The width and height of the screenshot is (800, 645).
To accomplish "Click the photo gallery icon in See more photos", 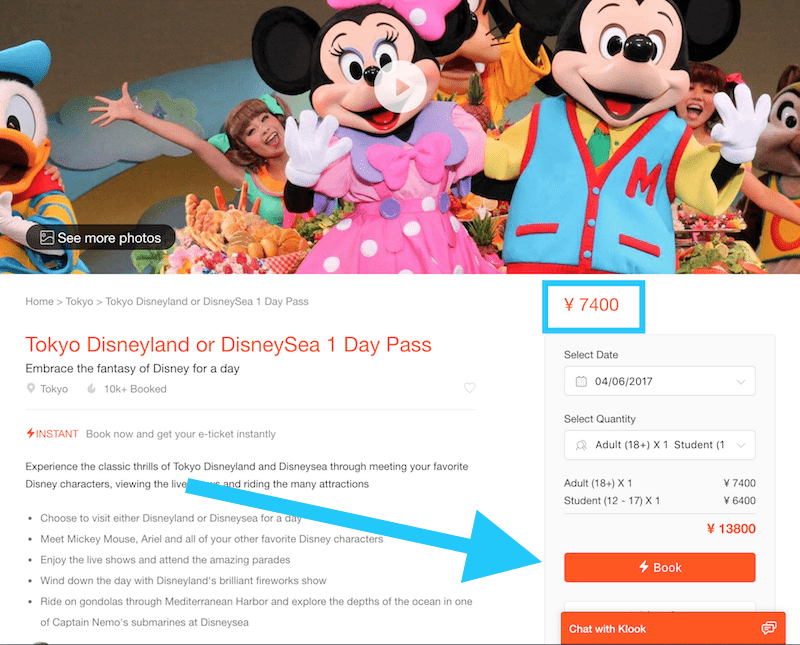I will [47, 238].
